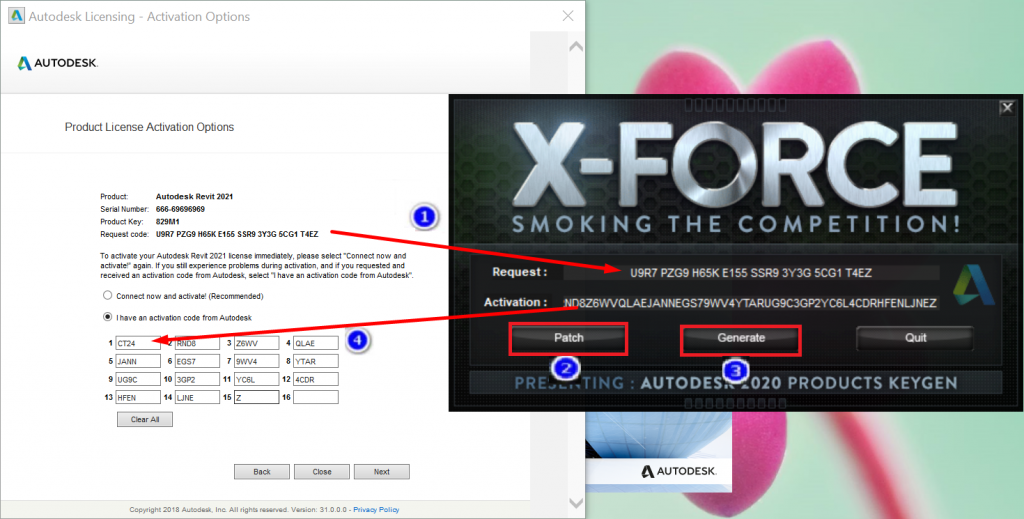Click the Activation field in X-Force window
Viewport: 1024px width, 519px height.
pyautogui.click(x=751, y=304)
